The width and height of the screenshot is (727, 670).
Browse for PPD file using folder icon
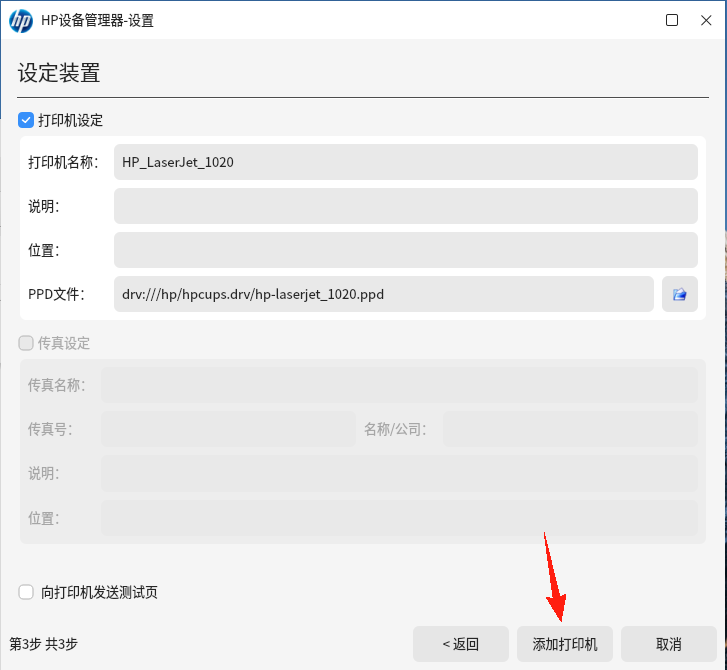pos(679,294)
